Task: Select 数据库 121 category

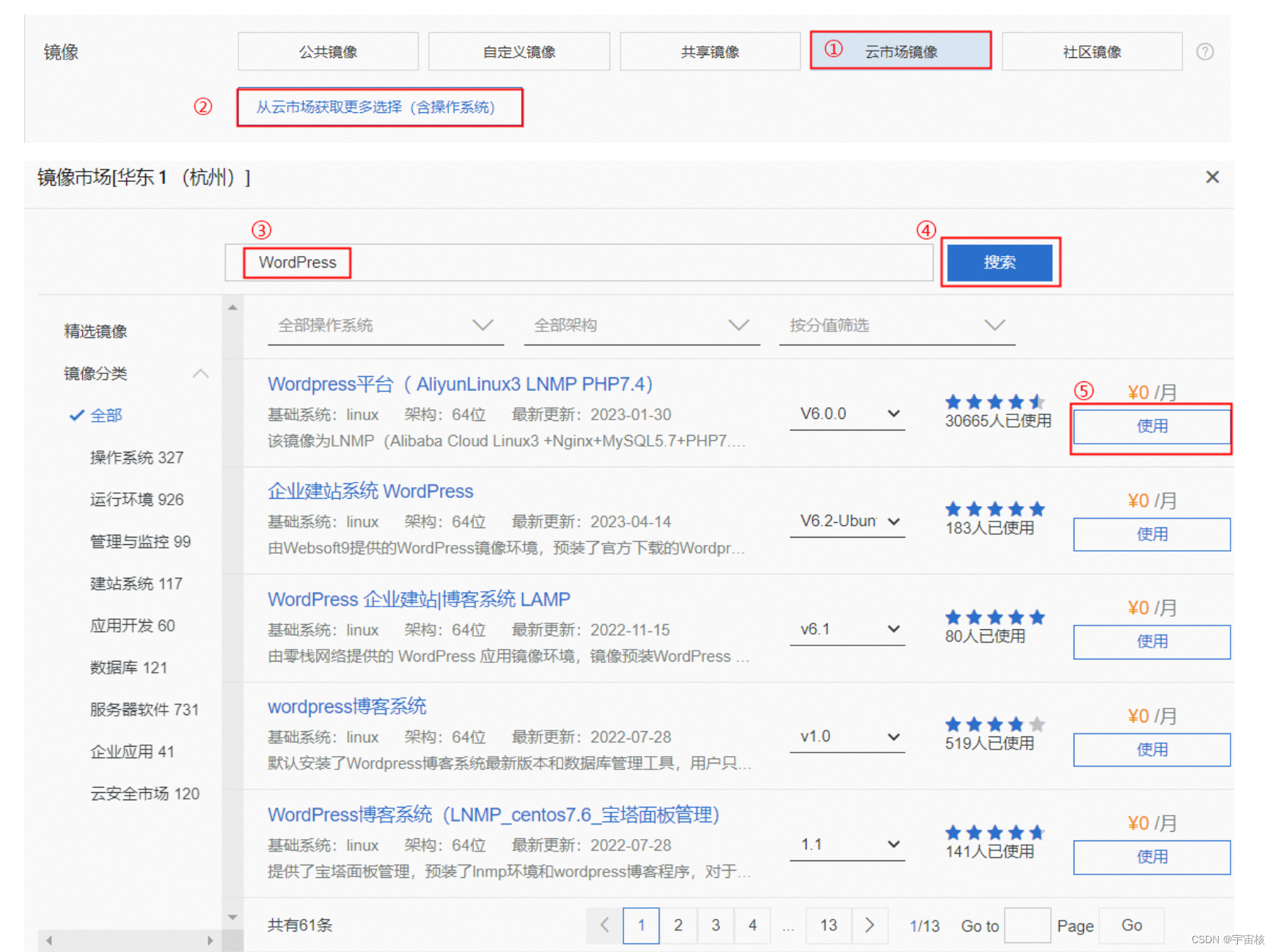Action: click(128, 667)
